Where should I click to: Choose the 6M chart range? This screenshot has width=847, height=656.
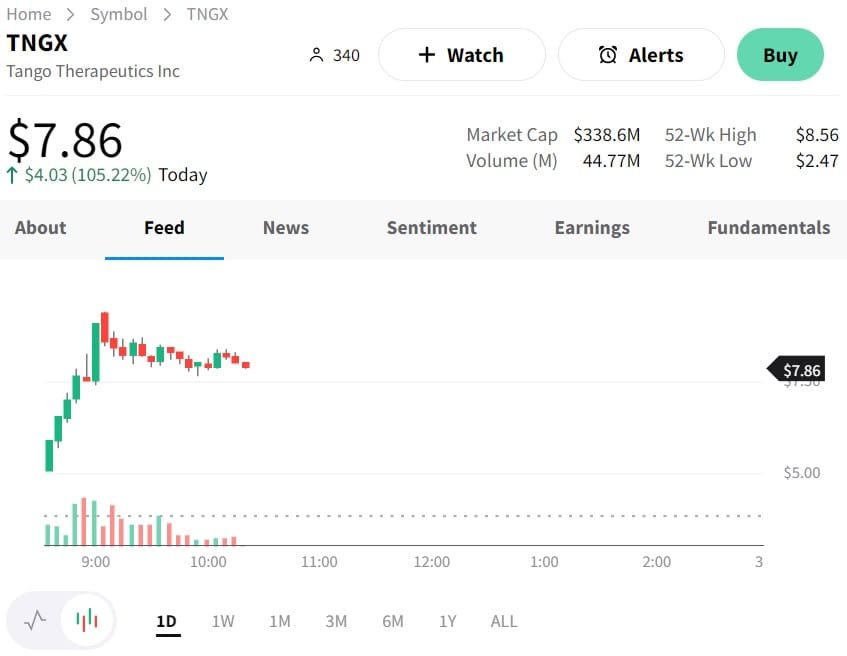393,621
